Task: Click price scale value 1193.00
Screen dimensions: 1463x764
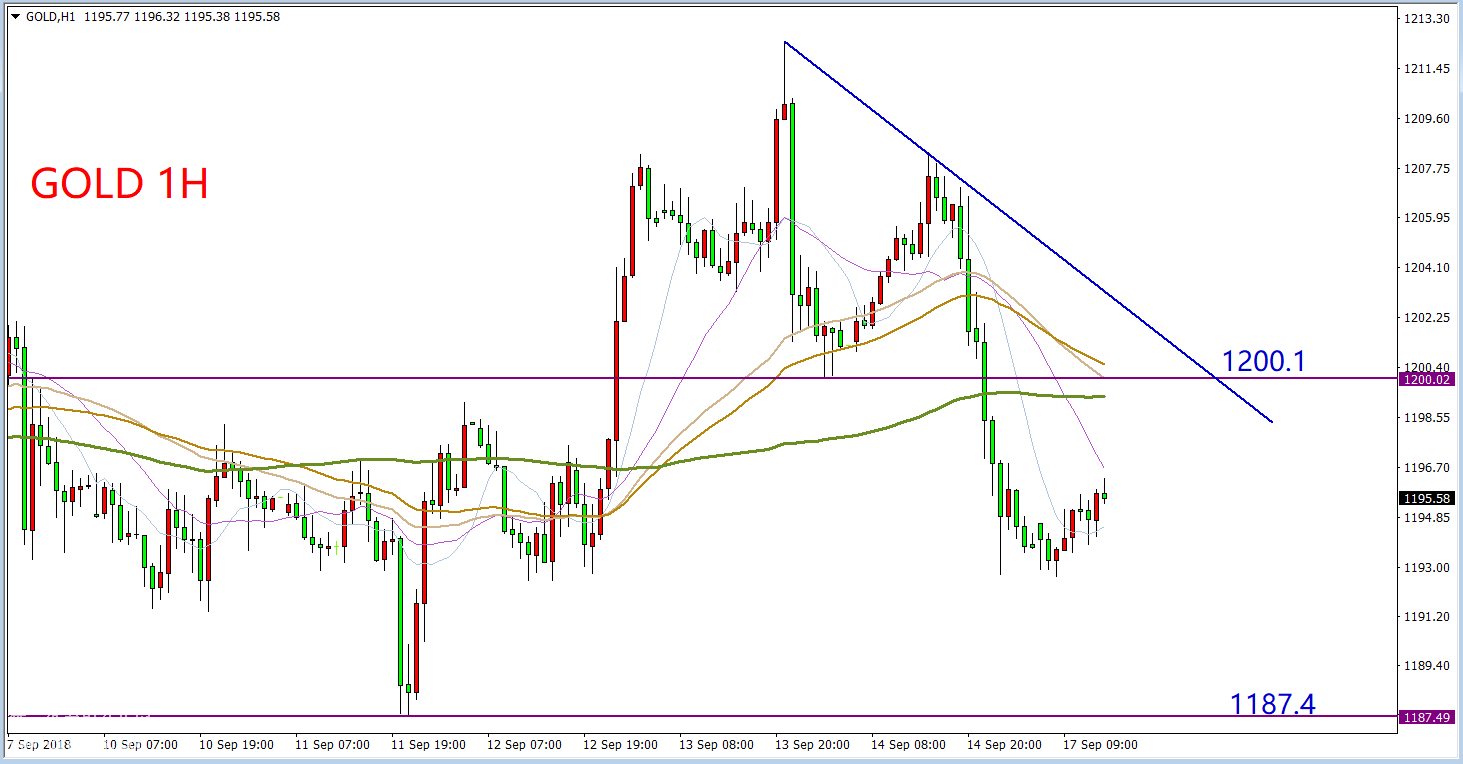Action: (1427, 567)
